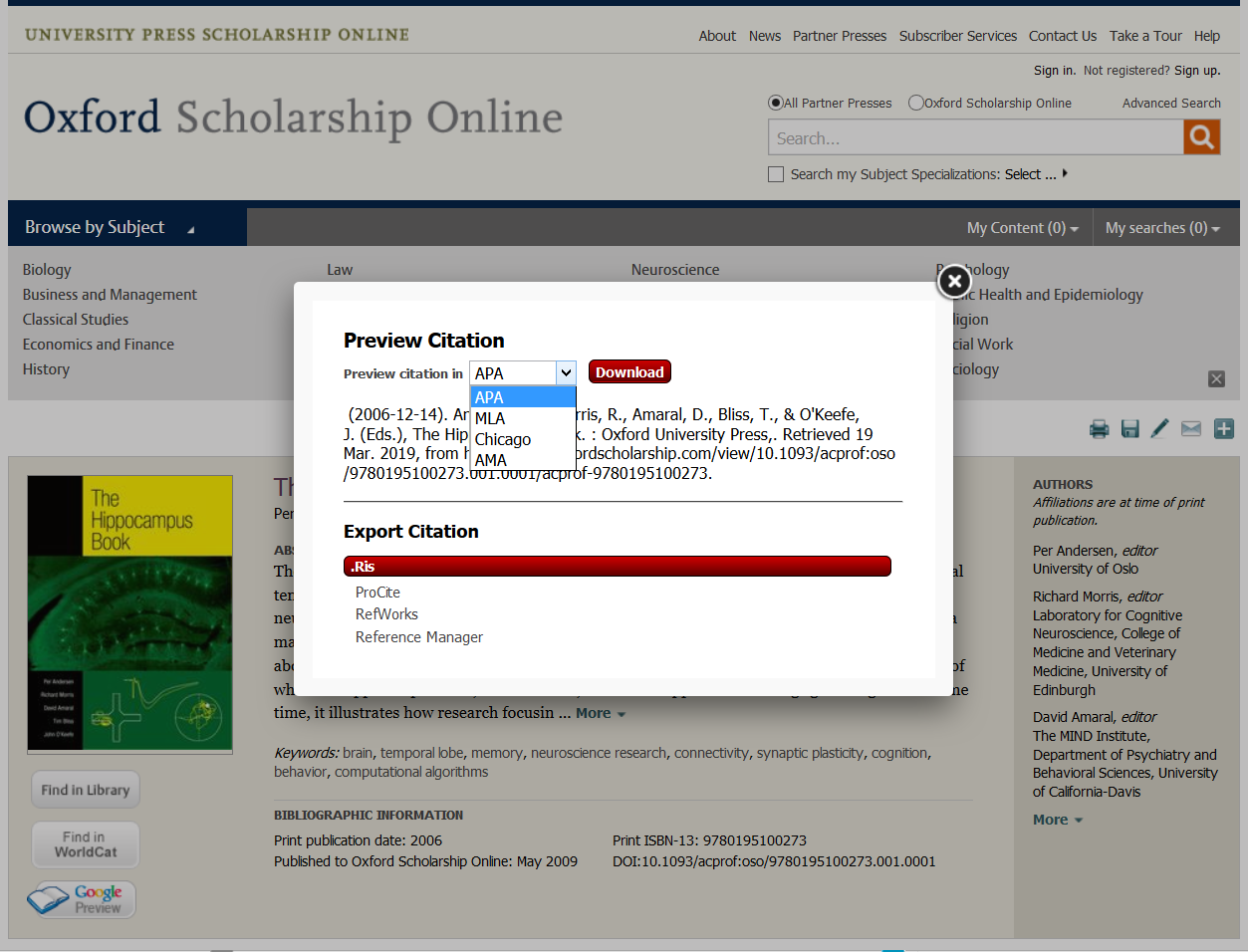Open the About menu item
This screenshot has height=952, width=1248.
(717, 36)
